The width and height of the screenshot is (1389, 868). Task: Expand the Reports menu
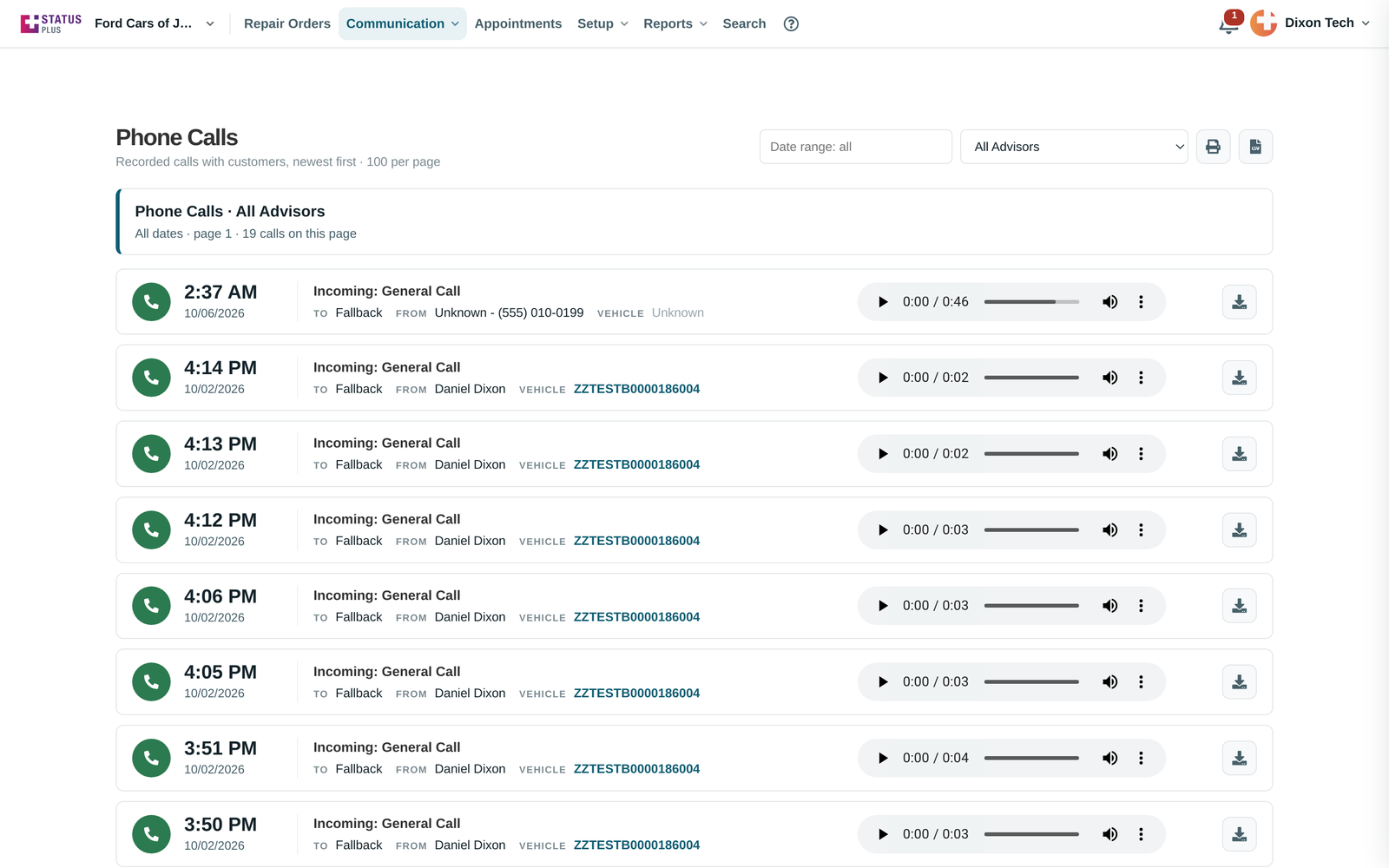click(x=675, y=23)
